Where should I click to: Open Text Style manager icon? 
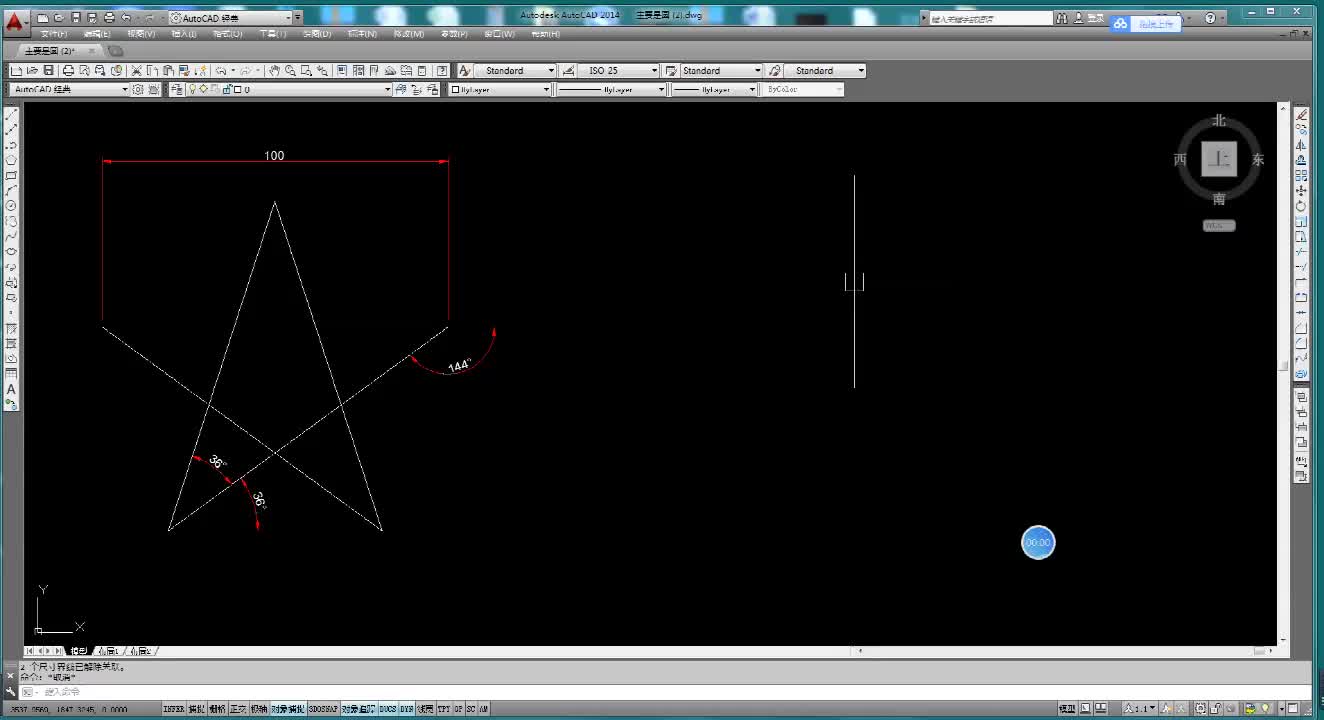pos(464,70)
